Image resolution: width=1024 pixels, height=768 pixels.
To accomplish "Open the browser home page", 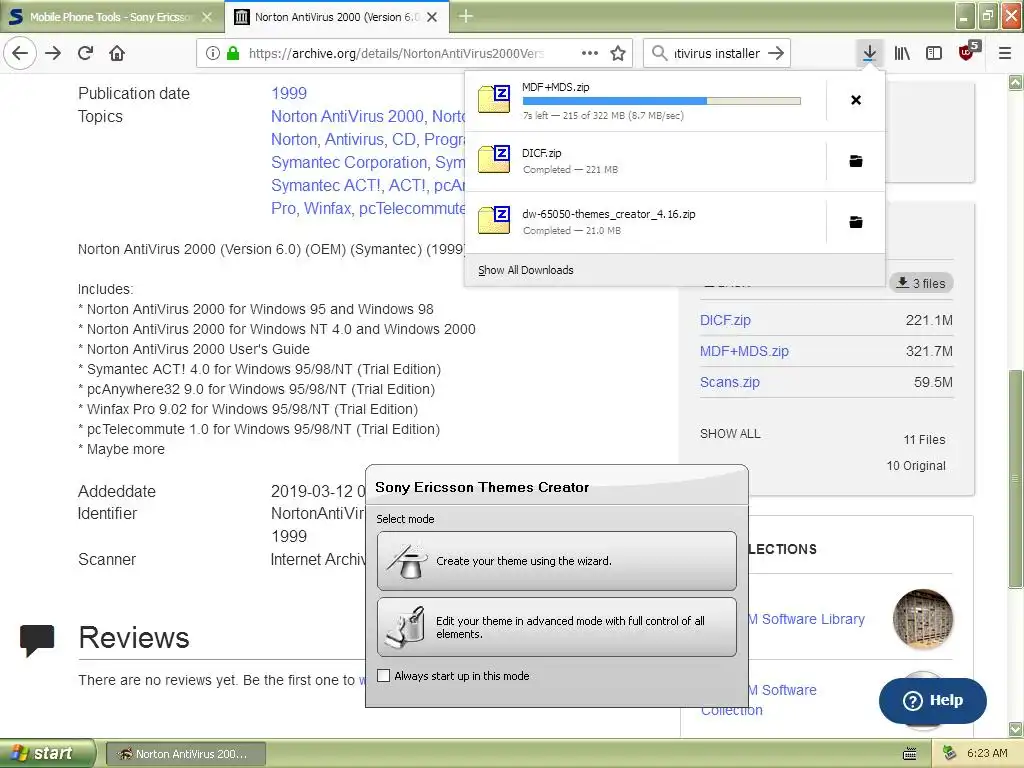I will pos(117,53).
